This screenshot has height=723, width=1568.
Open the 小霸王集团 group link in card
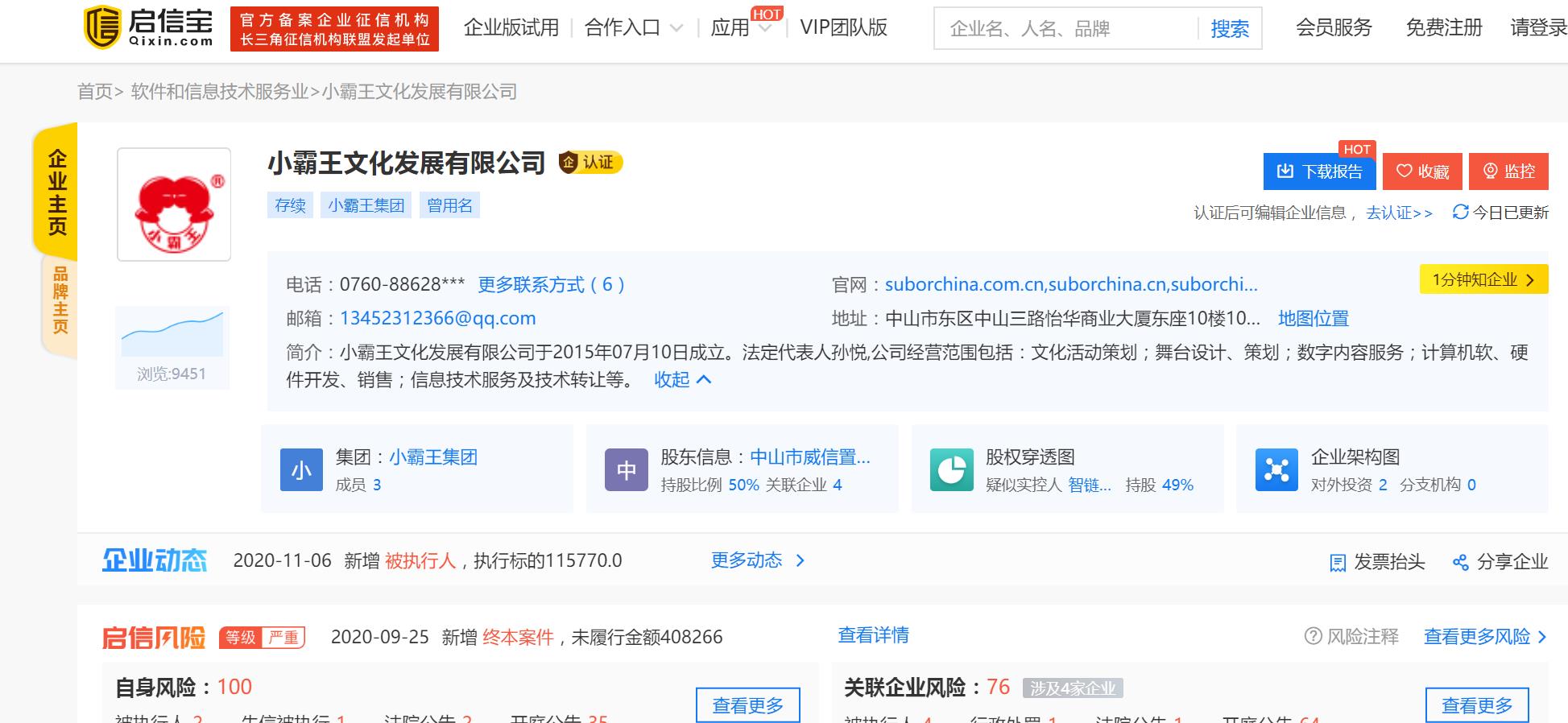(433, 457)
